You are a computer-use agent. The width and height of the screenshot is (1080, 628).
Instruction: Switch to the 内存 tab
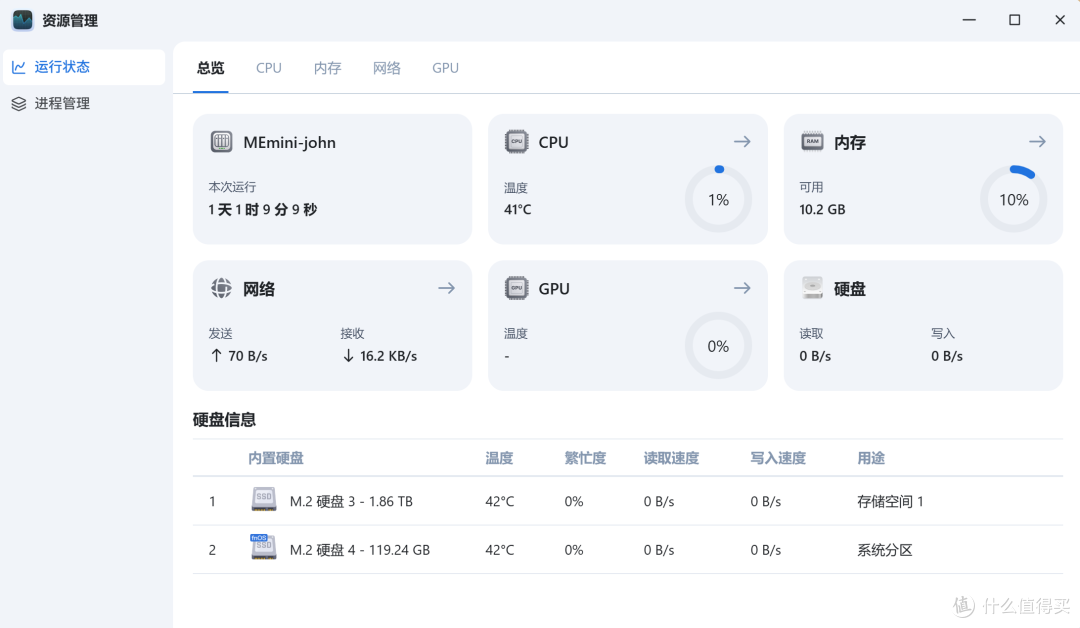click(328, 68)
